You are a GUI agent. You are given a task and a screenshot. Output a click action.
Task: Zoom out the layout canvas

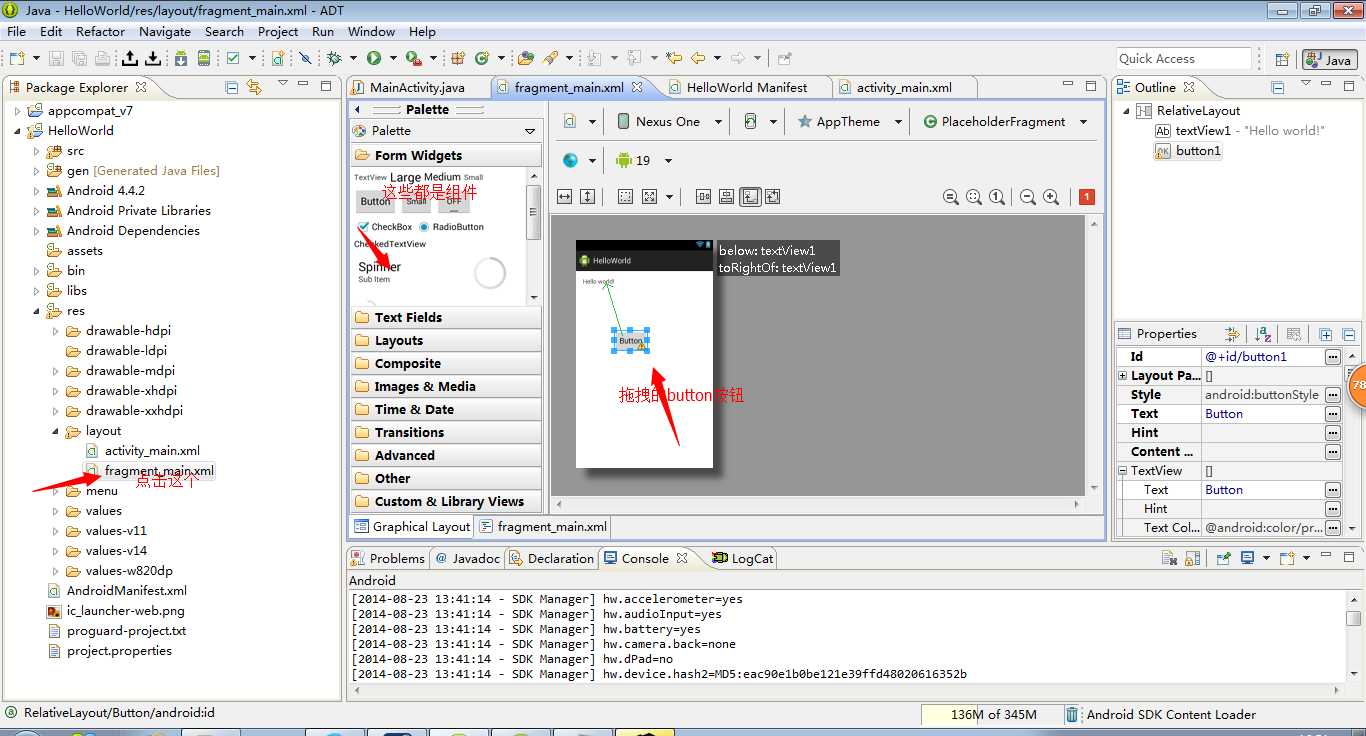(x=1027, y=197)
